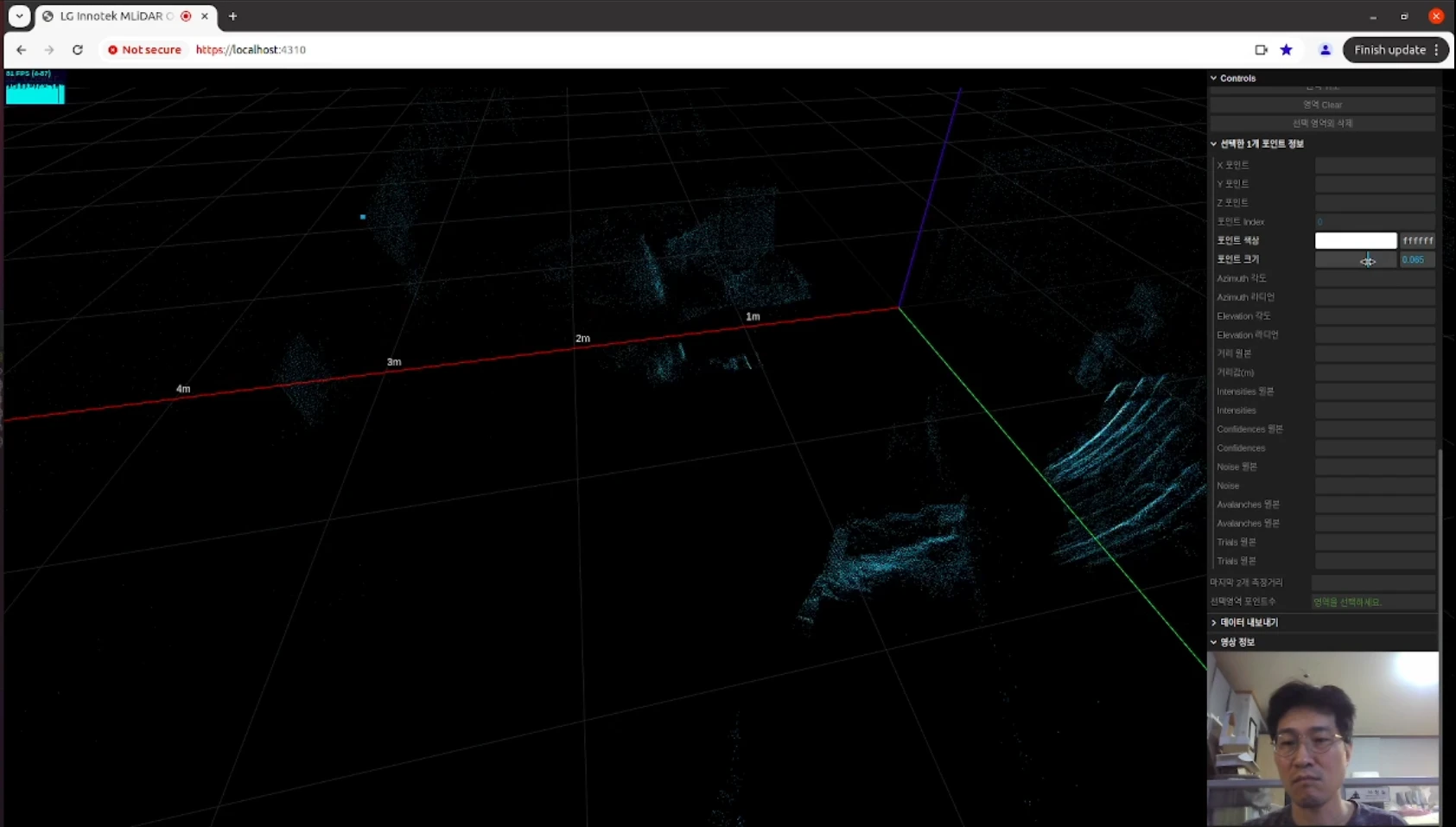Click the 마지막 2개 측정거리 value field
The image size is (1456, 827).
coord(1373,582)
